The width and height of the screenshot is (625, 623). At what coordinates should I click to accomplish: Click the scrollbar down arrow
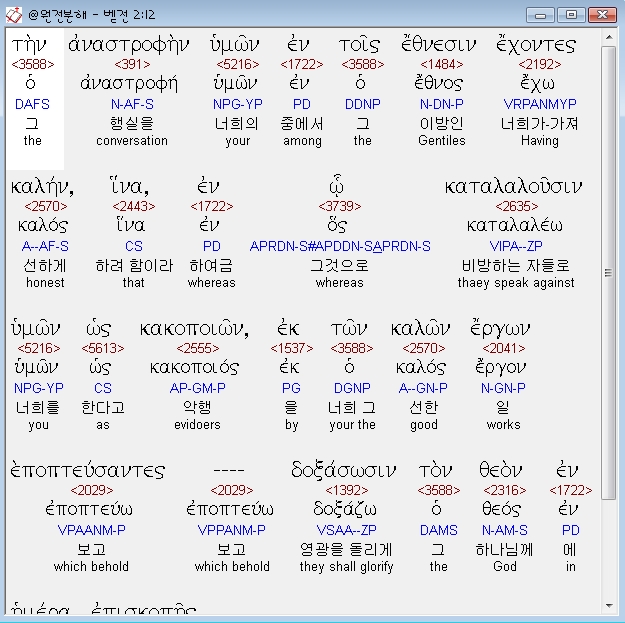tap(609, 606)
